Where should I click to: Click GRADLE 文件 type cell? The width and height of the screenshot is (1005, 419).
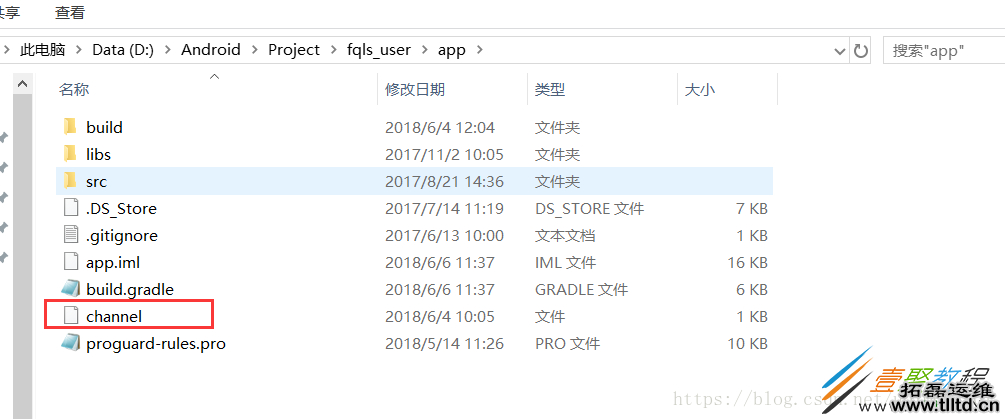pos(581,290)
